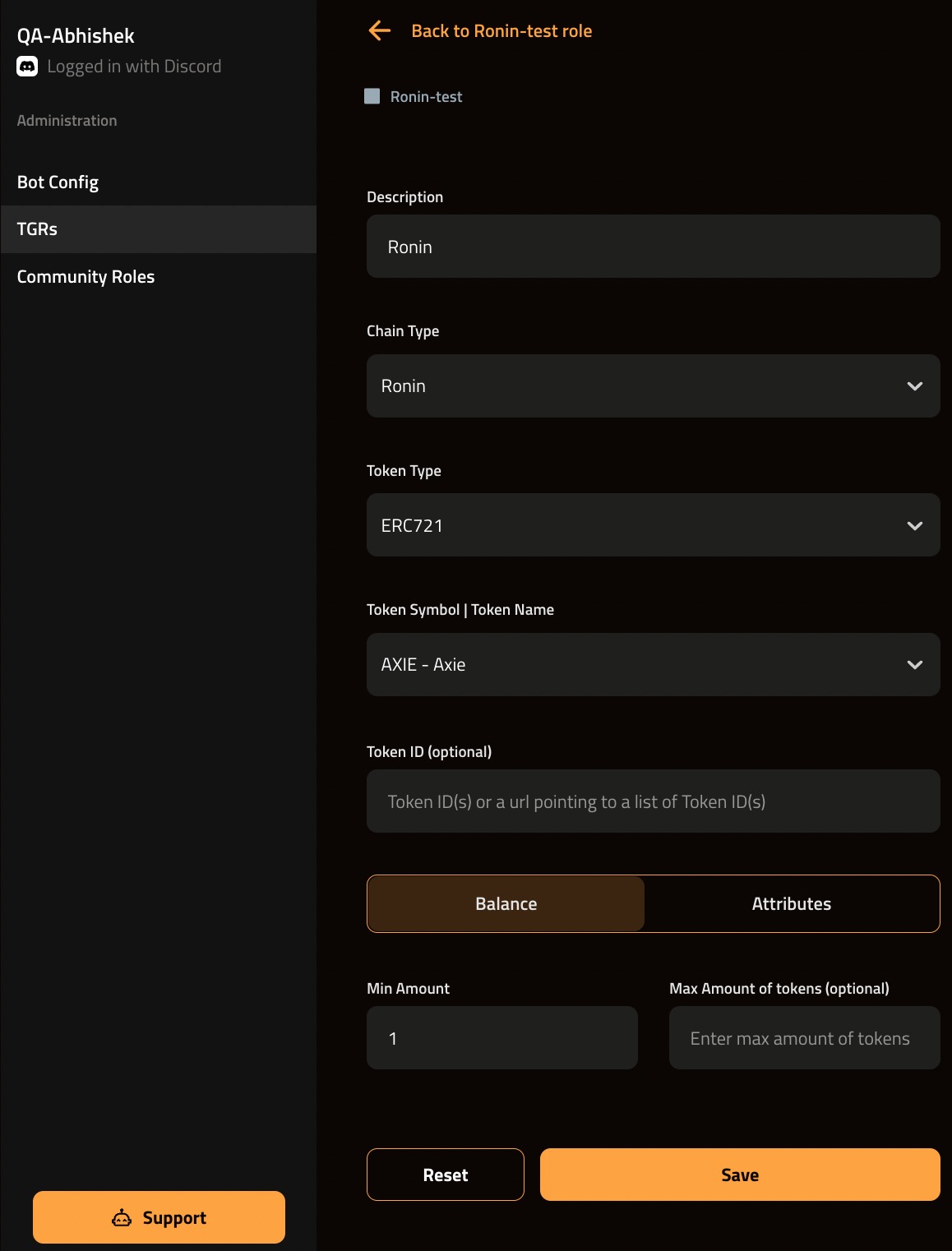Expand the Chain Type dropdown chevron
The image size is (952, 1251).
pyautogui.click(x=914, y=386)
